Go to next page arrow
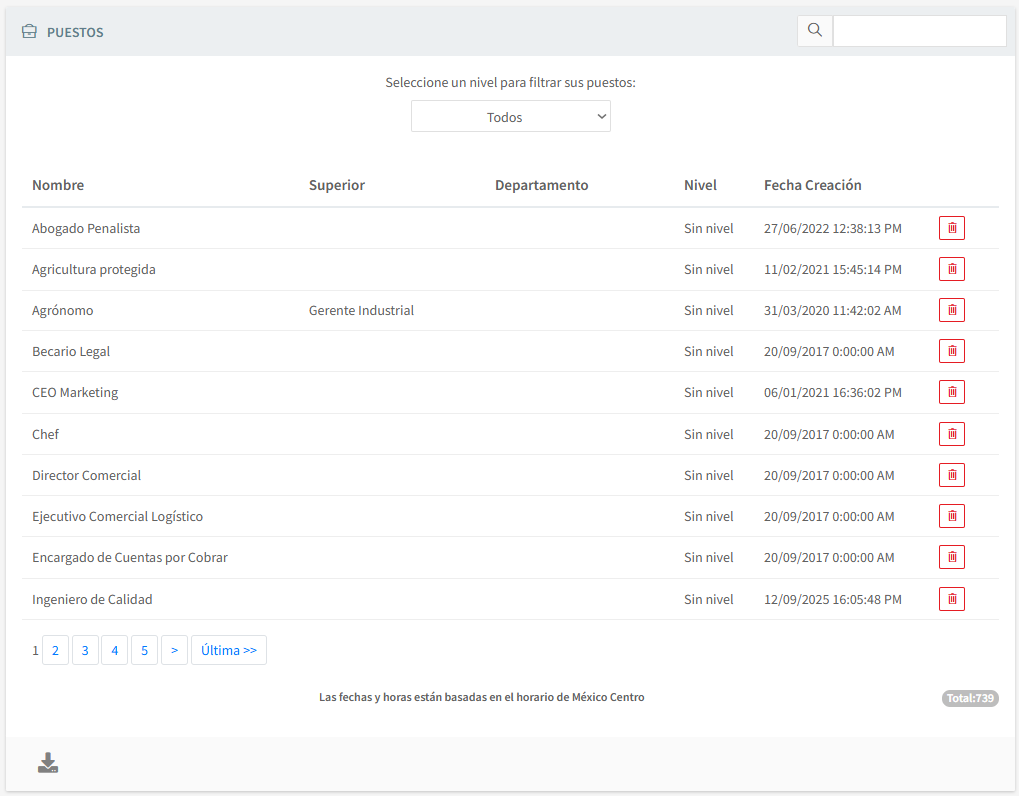The height and width of the screenshot is (796, 1019). coord(174,650)
